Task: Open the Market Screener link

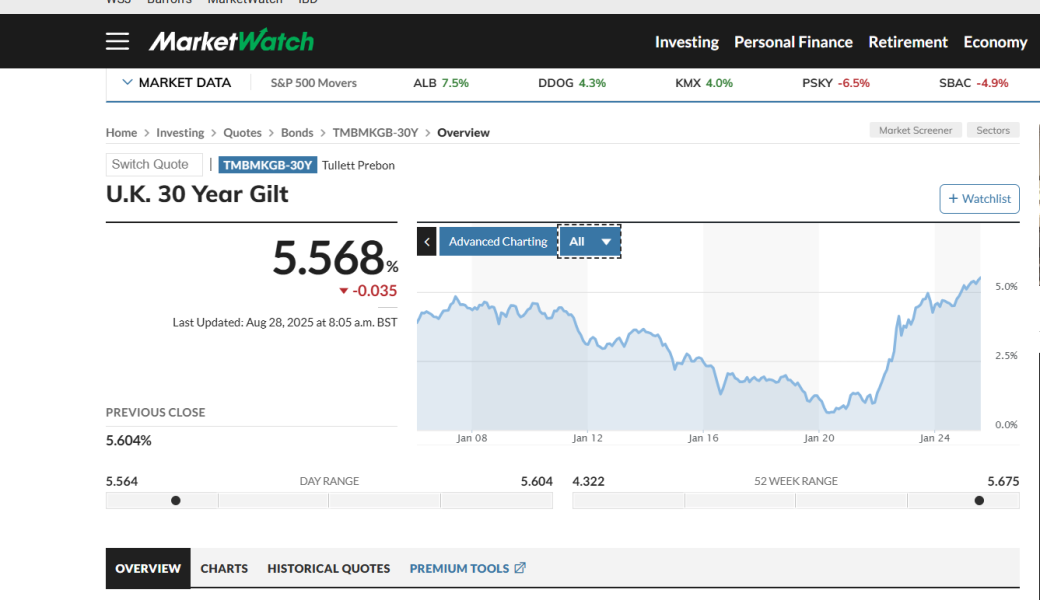Action: (915, 130)
